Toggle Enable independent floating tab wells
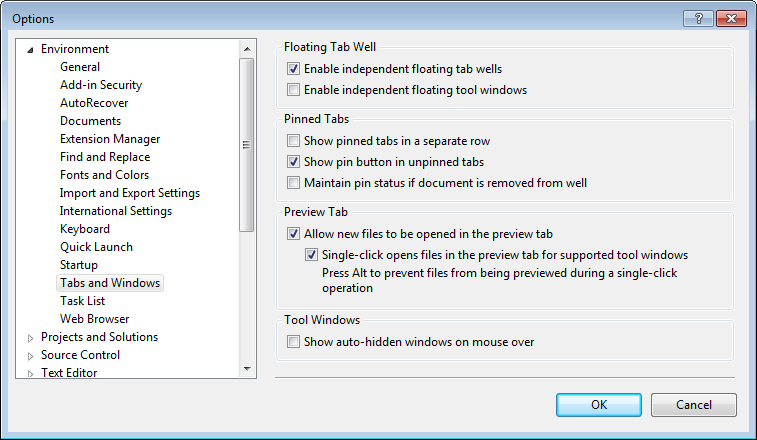757x440 pixels. click(293, 69)
